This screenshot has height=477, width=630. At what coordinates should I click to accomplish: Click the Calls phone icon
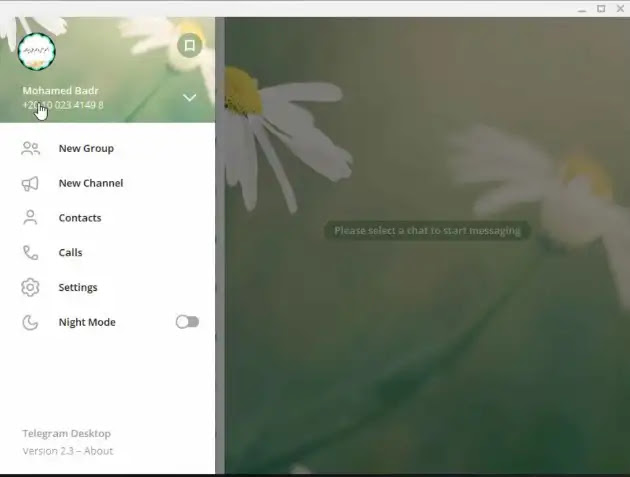[x=31, y=253]
